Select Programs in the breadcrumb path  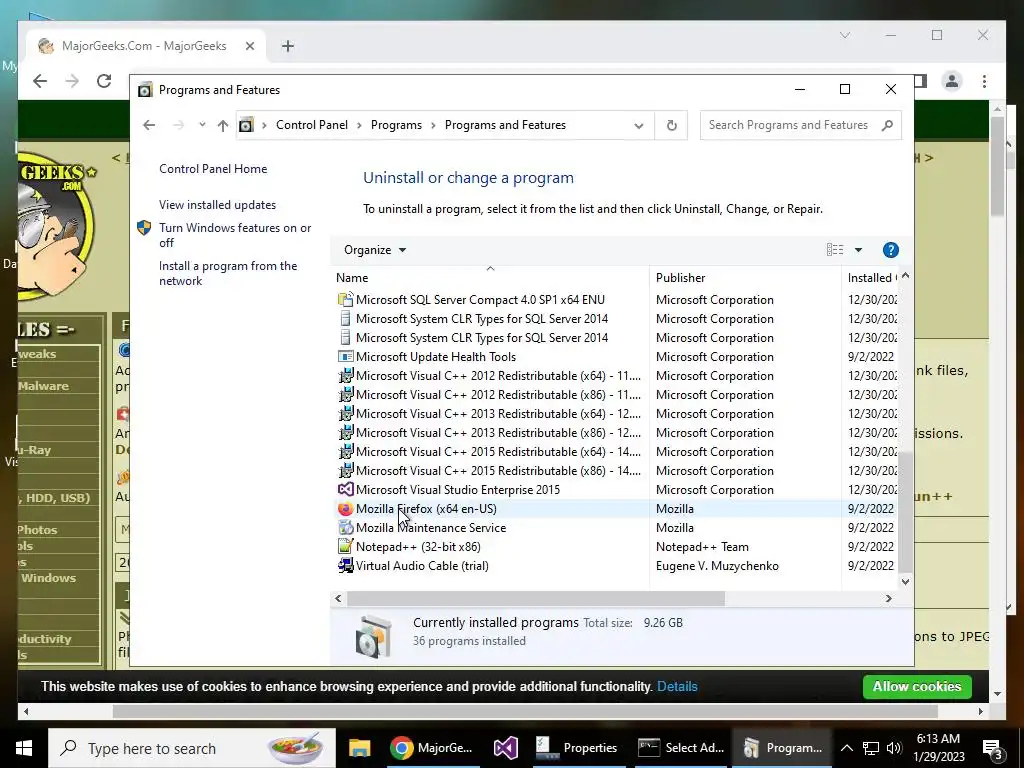396,125
